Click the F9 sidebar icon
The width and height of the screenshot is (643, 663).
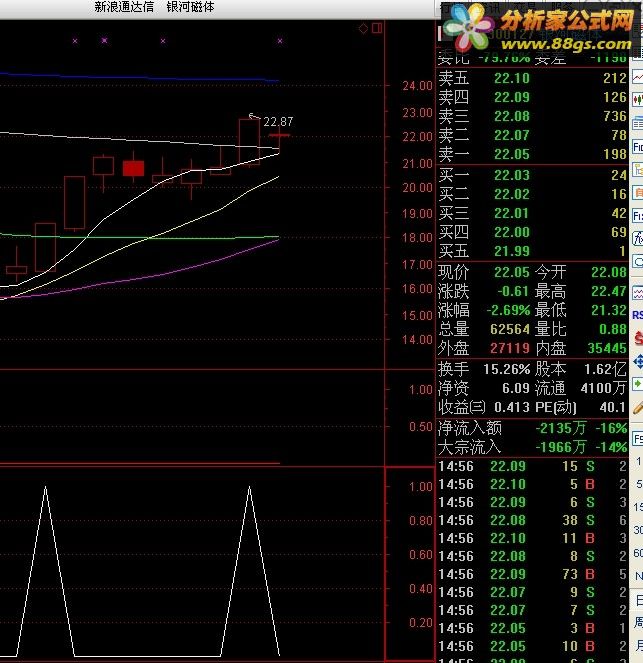(638, 439)
